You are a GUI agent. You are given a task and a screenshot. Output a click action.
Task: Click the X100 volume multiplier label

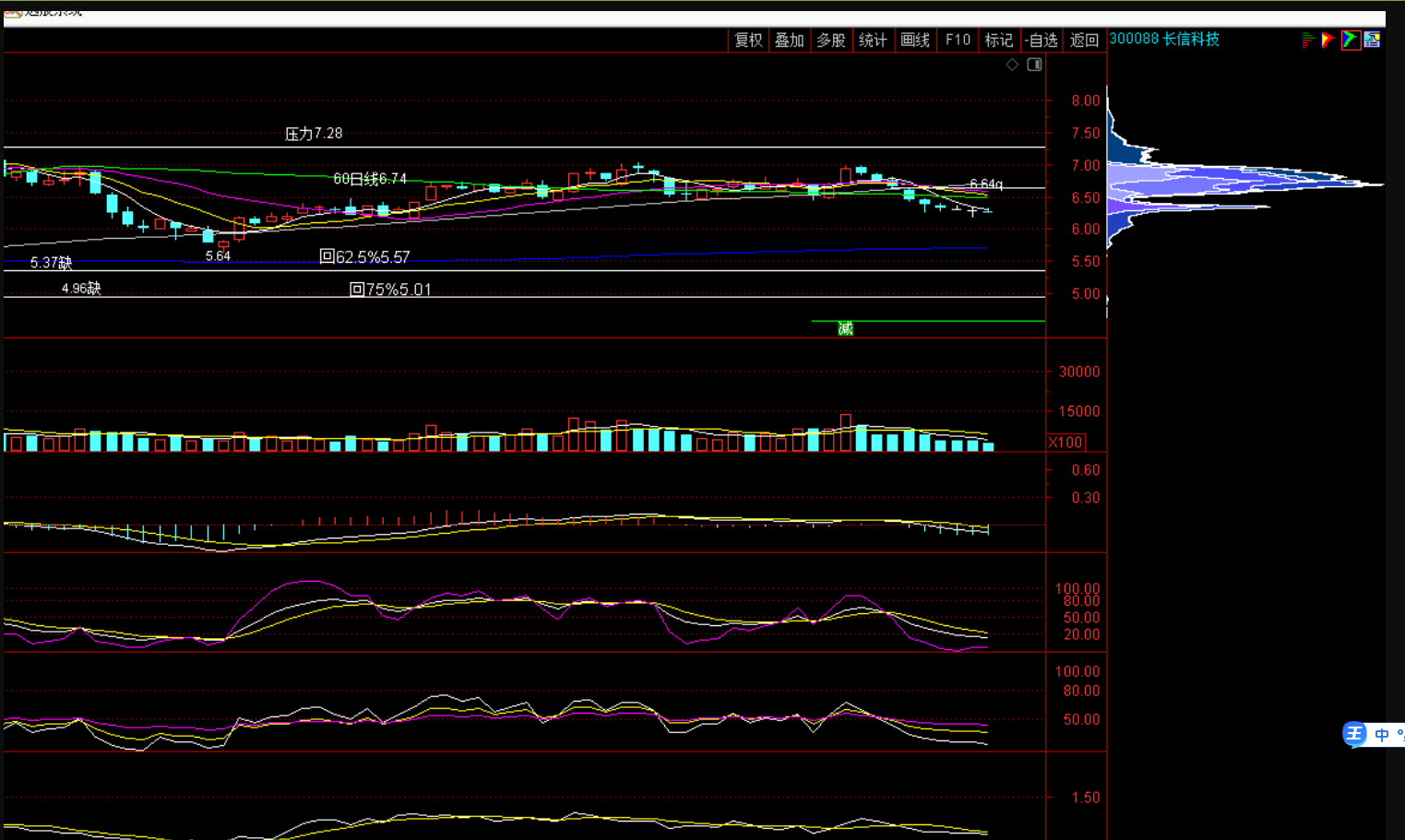(x=1066, y=443)
